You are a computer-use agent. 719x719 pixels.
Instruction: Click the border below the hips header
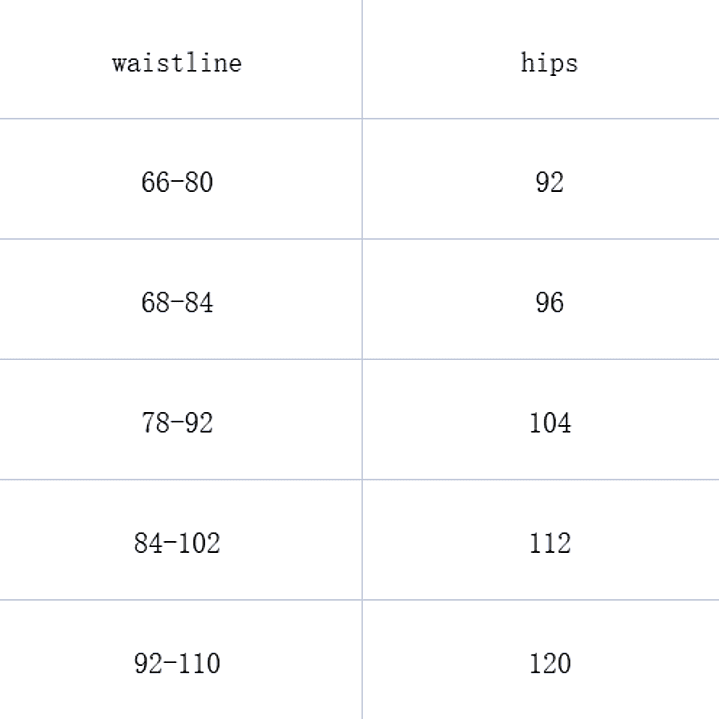(x=549, y=119)
